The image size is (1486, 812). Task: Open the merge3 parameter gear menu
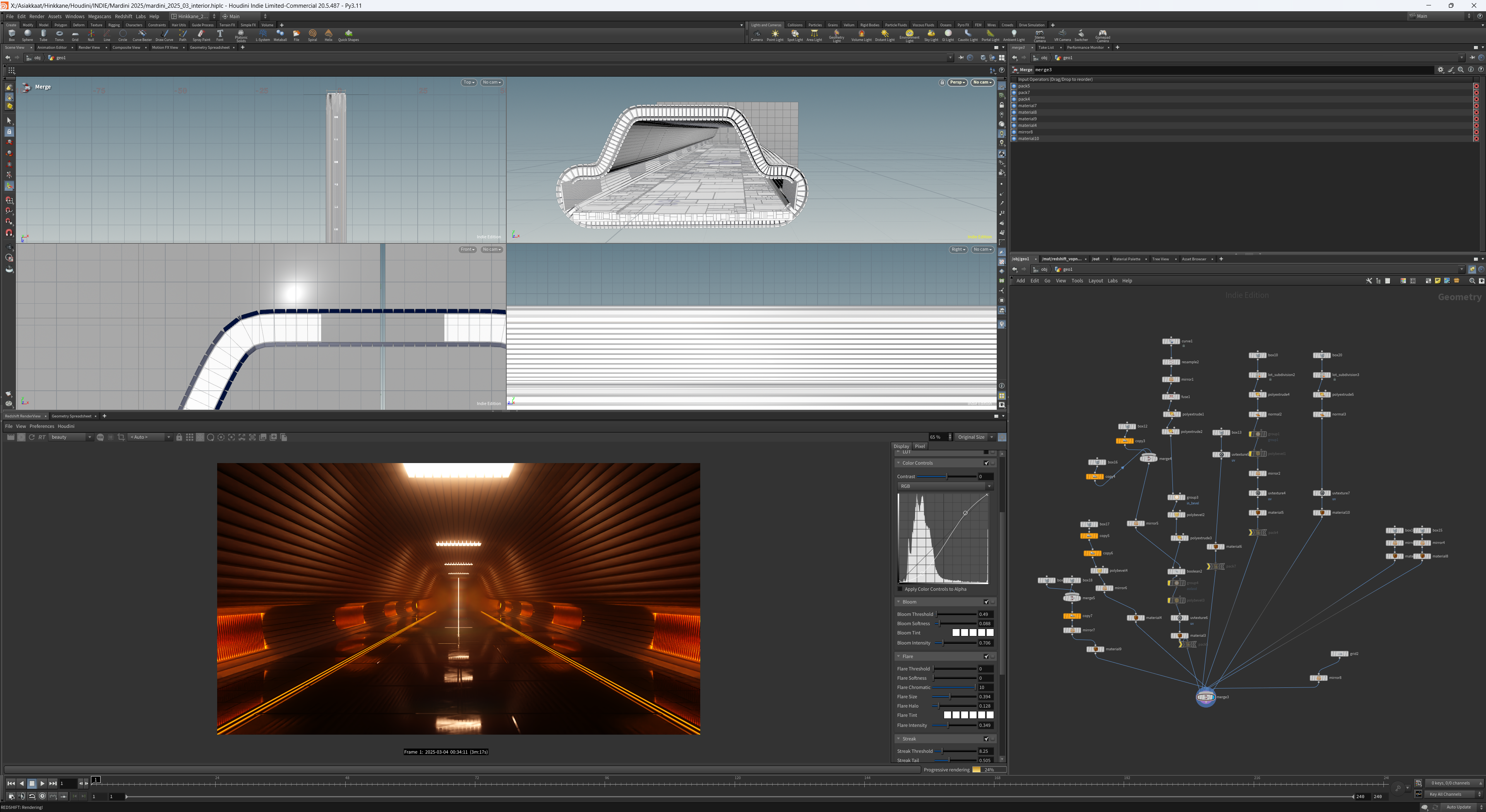(x=1440, y=70)
